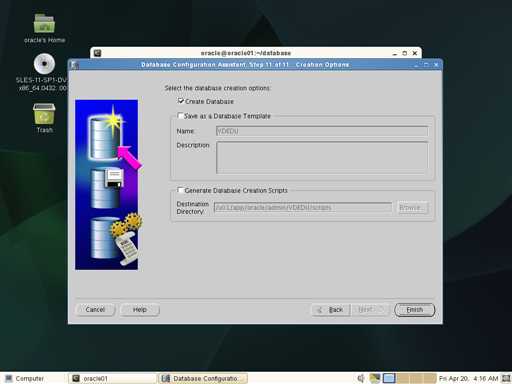Open Help for this wizard step
The image size is (512, 384).
[140, 310]
